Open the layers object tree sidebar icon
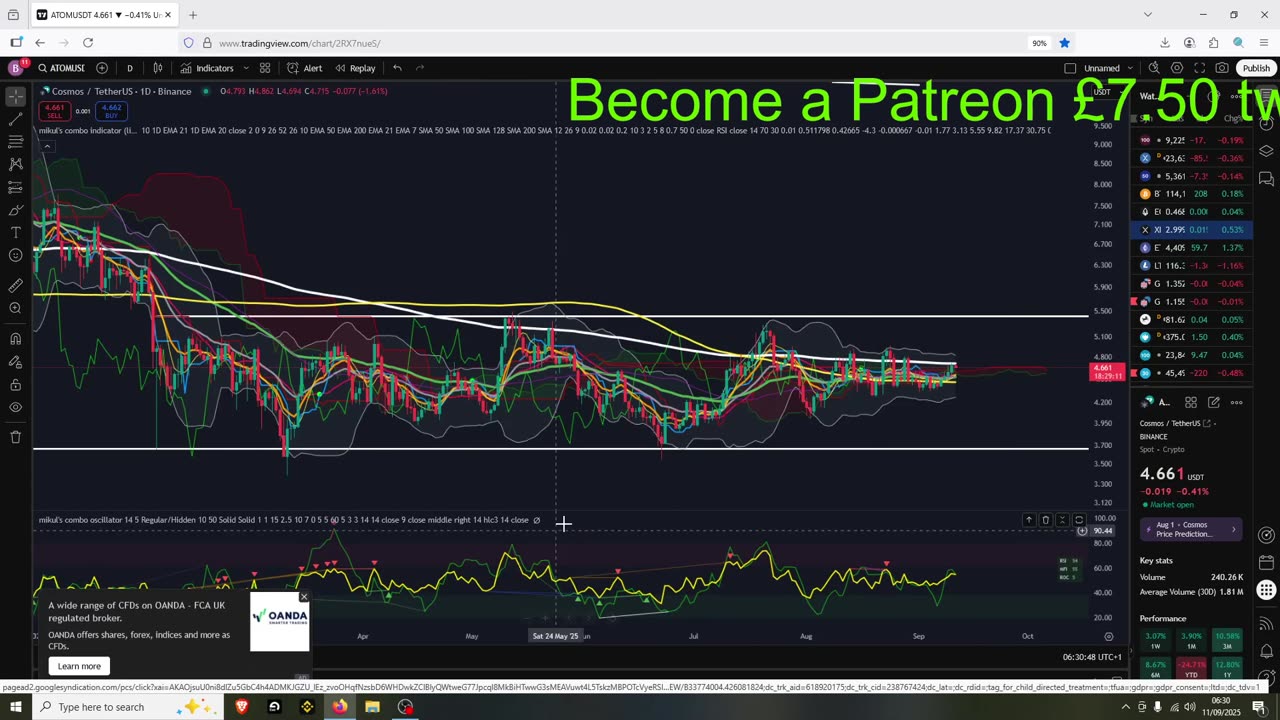The height and width of the screenshot is (720, 1280). pos(1266,151)
